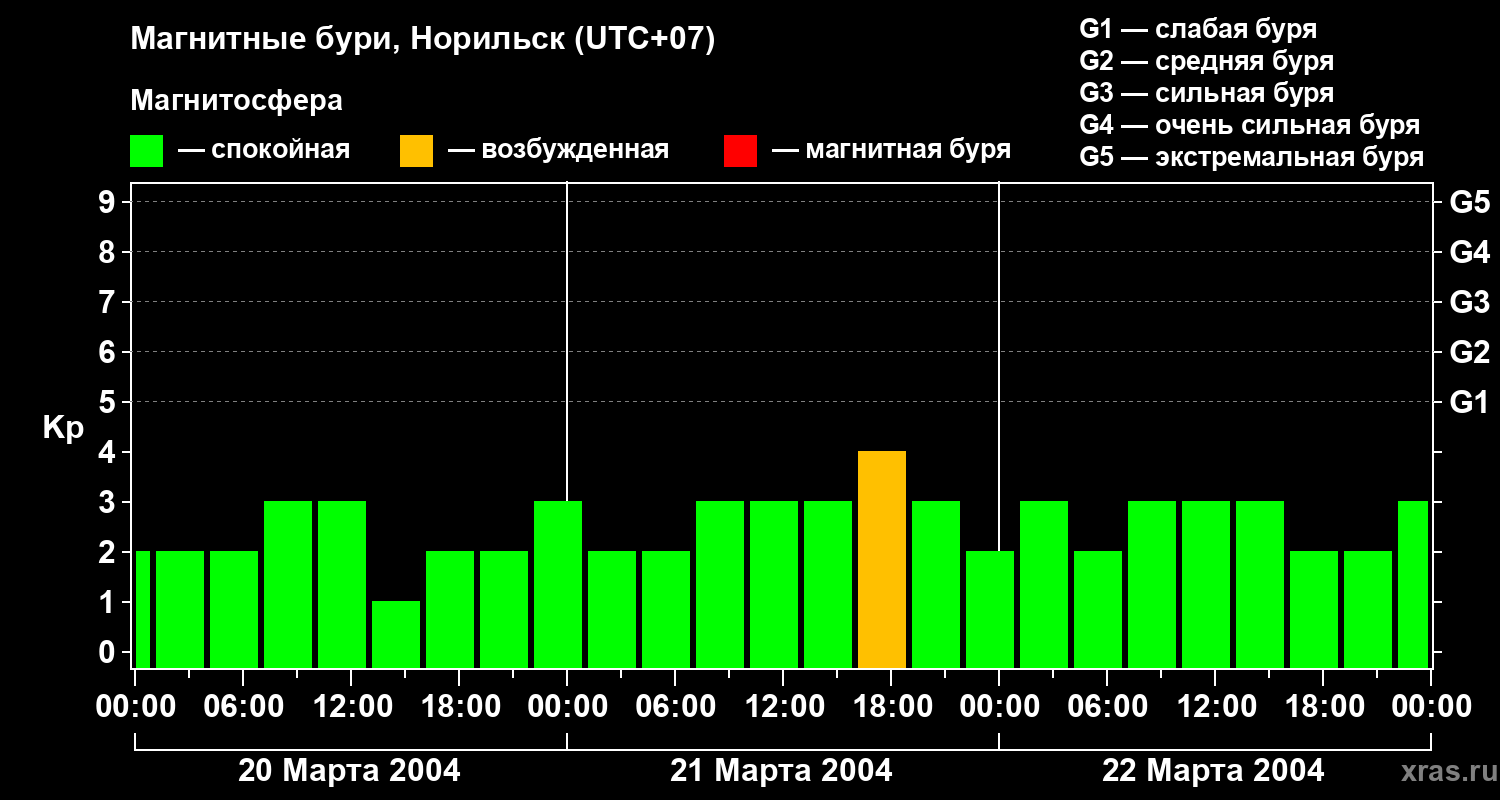
Task: Click the '— возбужденная' legend label
Action: tap(558, 150)
